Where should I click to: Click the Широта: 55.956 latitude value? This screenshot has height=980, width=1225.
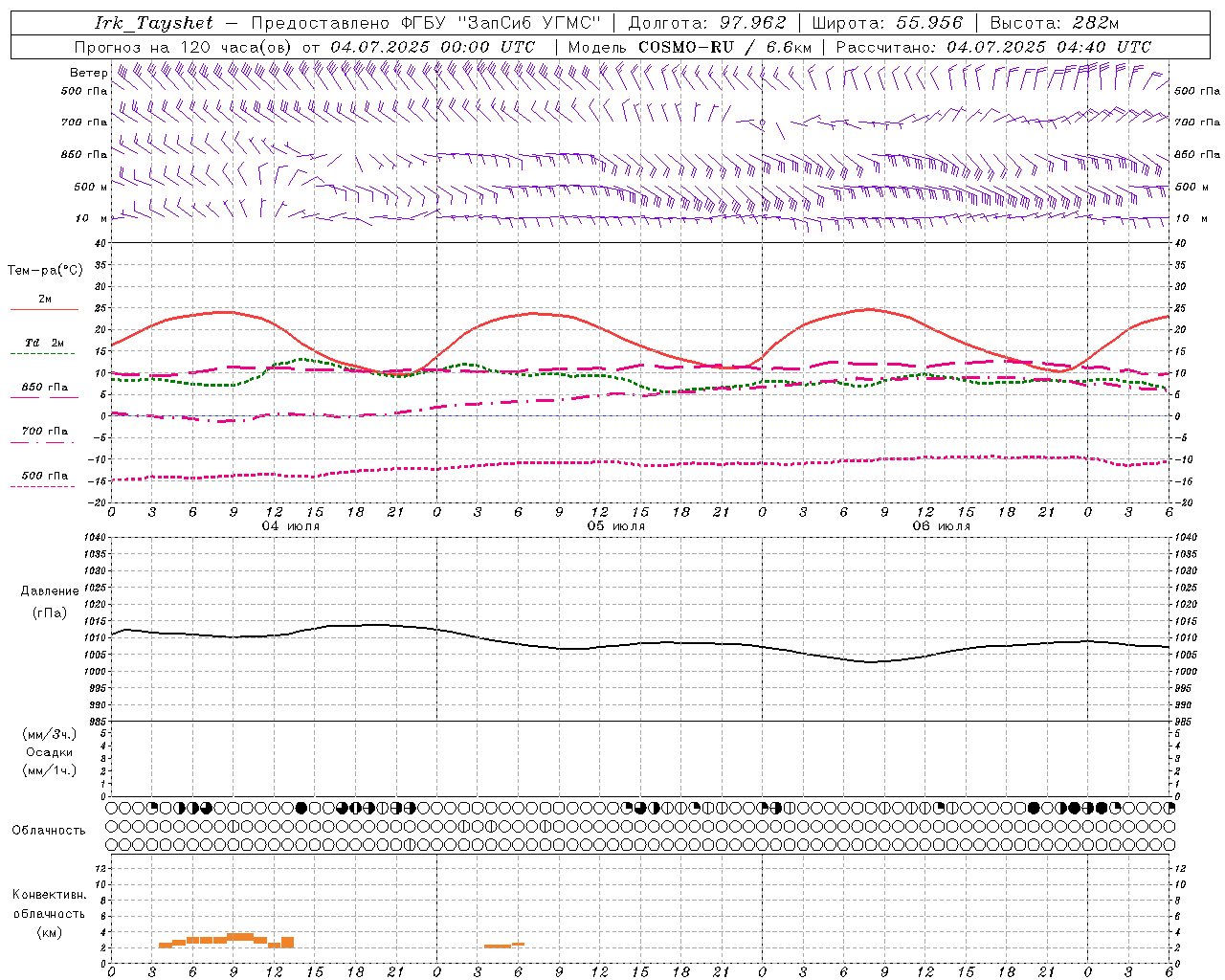tap(887, 23)
